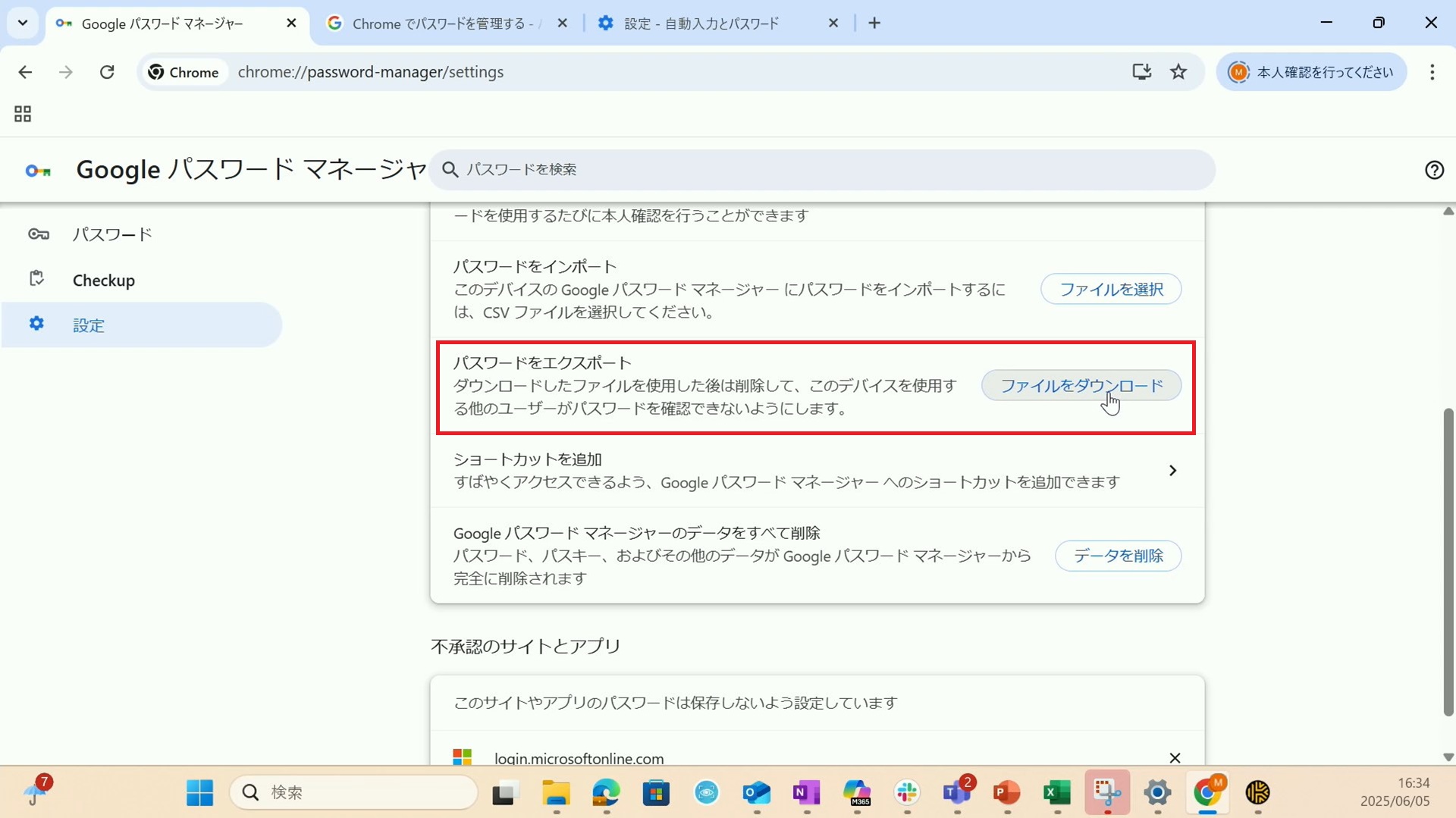1456x818 pixels.
Task: Expand the ショートカットを追加 chevron row
Action: pos(1172,471)
